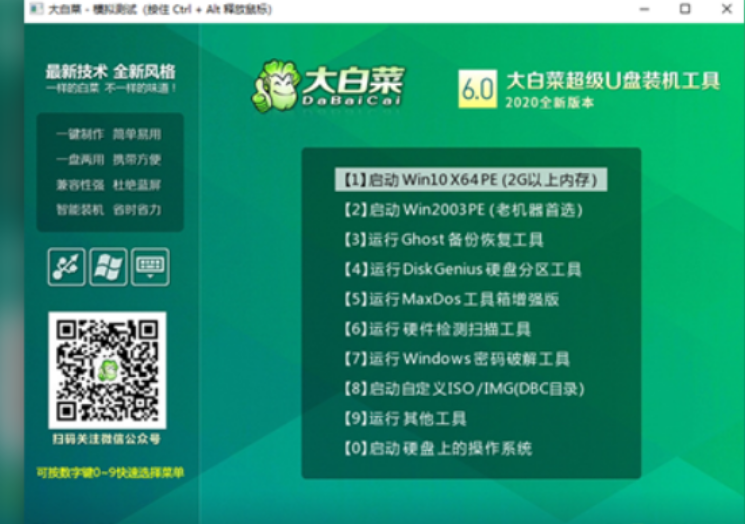Click the USB drive icon
745x524 pixels.
click(67, 267)
